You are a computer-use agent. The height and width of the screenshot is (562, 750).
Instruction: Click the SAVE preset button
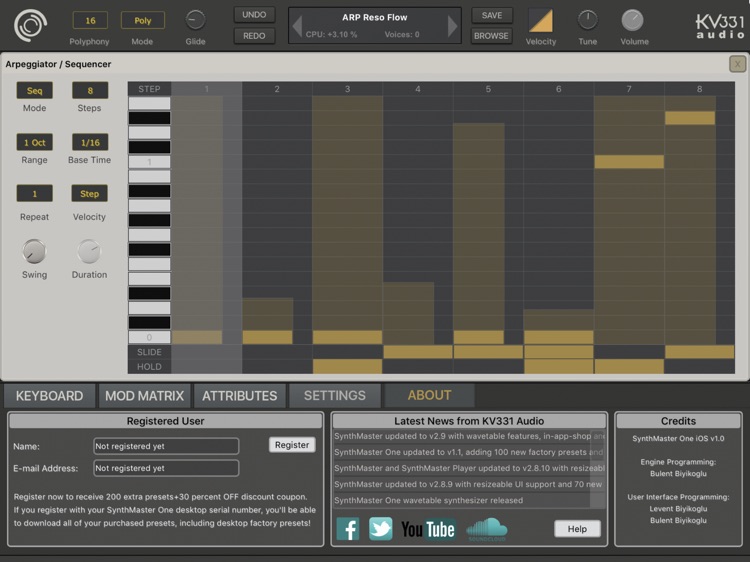coord(492,15)
